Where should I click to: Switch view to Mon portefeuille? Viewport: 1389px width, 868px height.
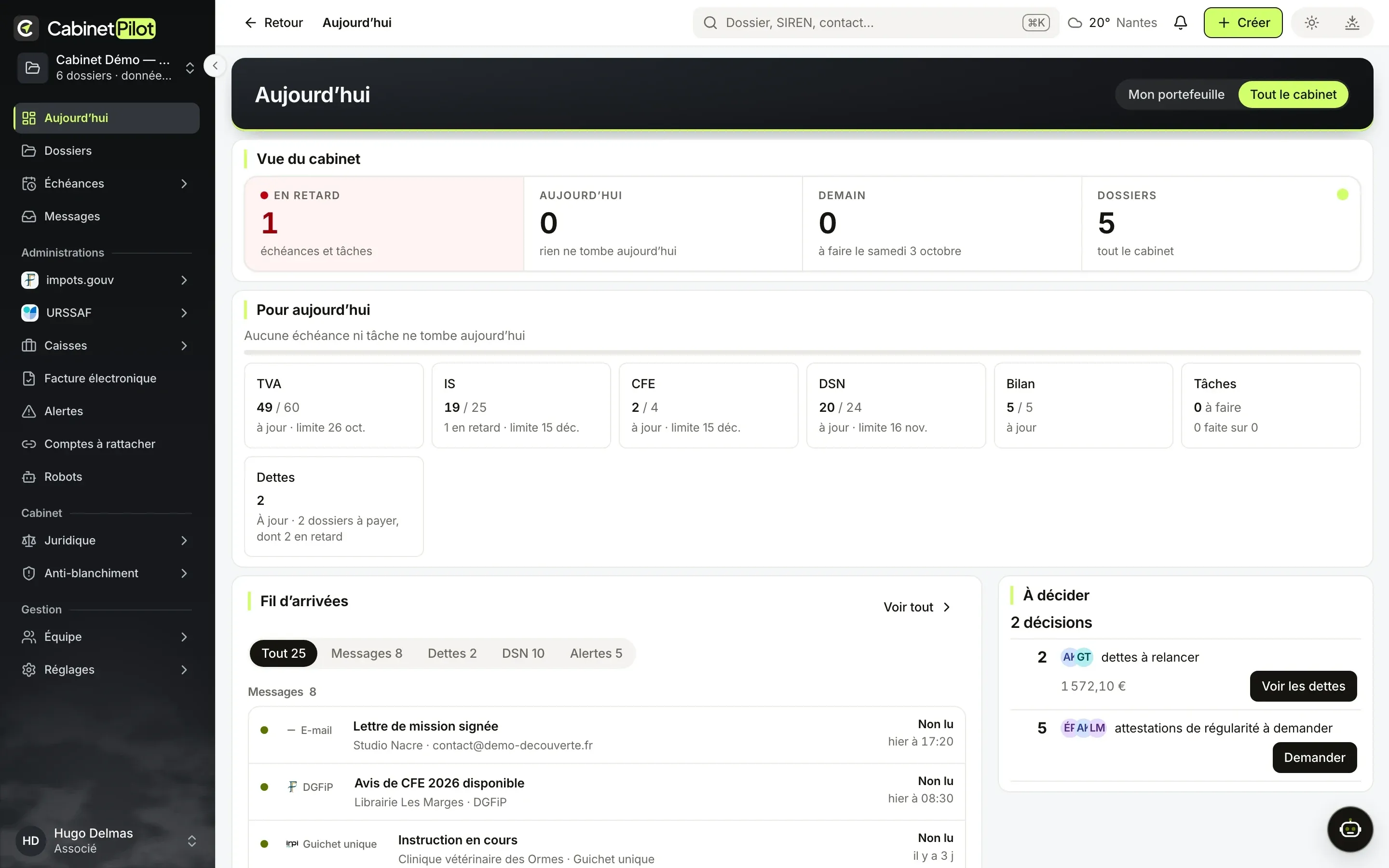pos(1176,94)
